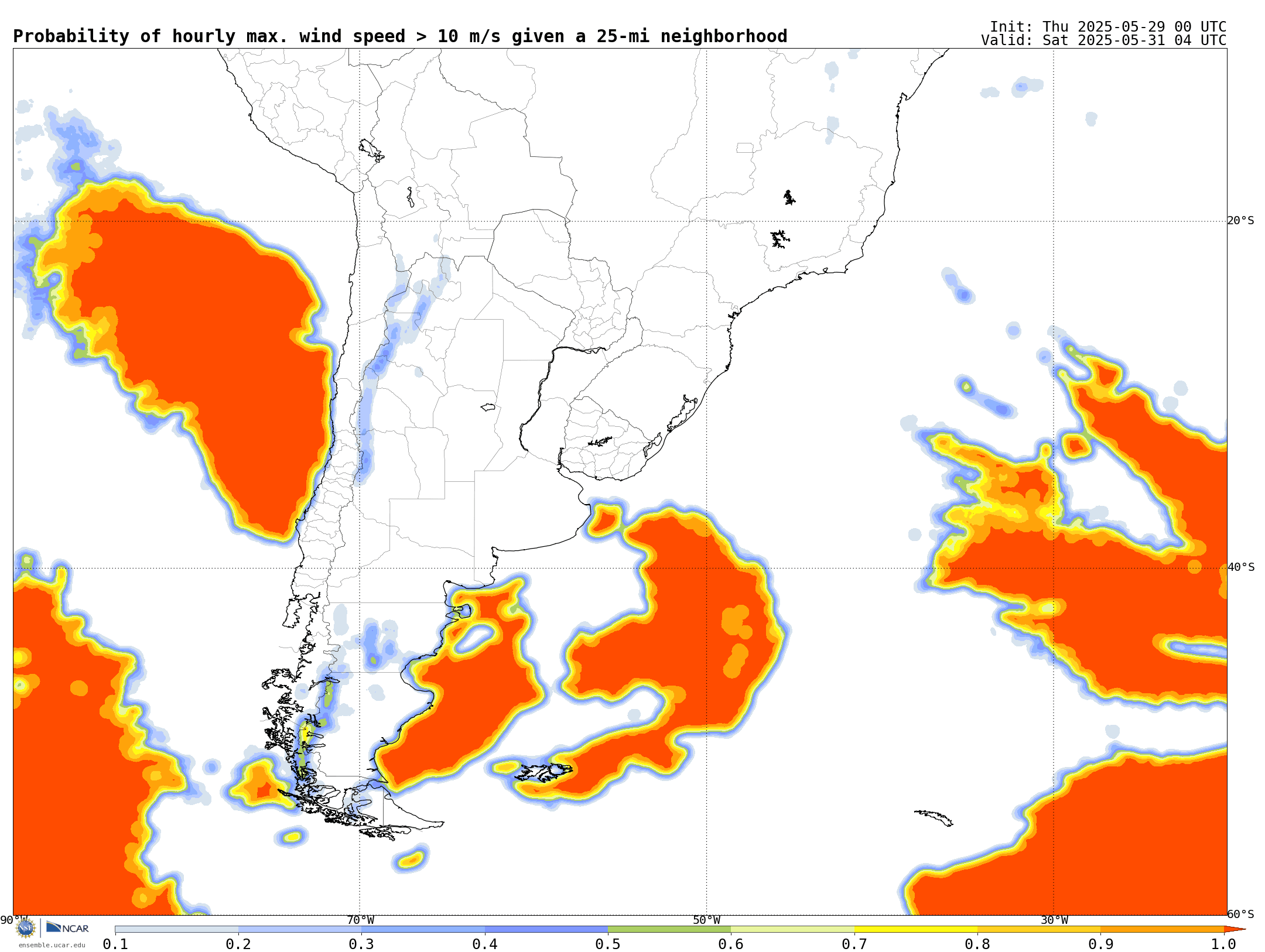Image resolution: width=1265 pixels, height=952 pixels.
Task: Click the Valid: Sat 2025-05-31 04 UTC text
Action: pos(1104,40)
